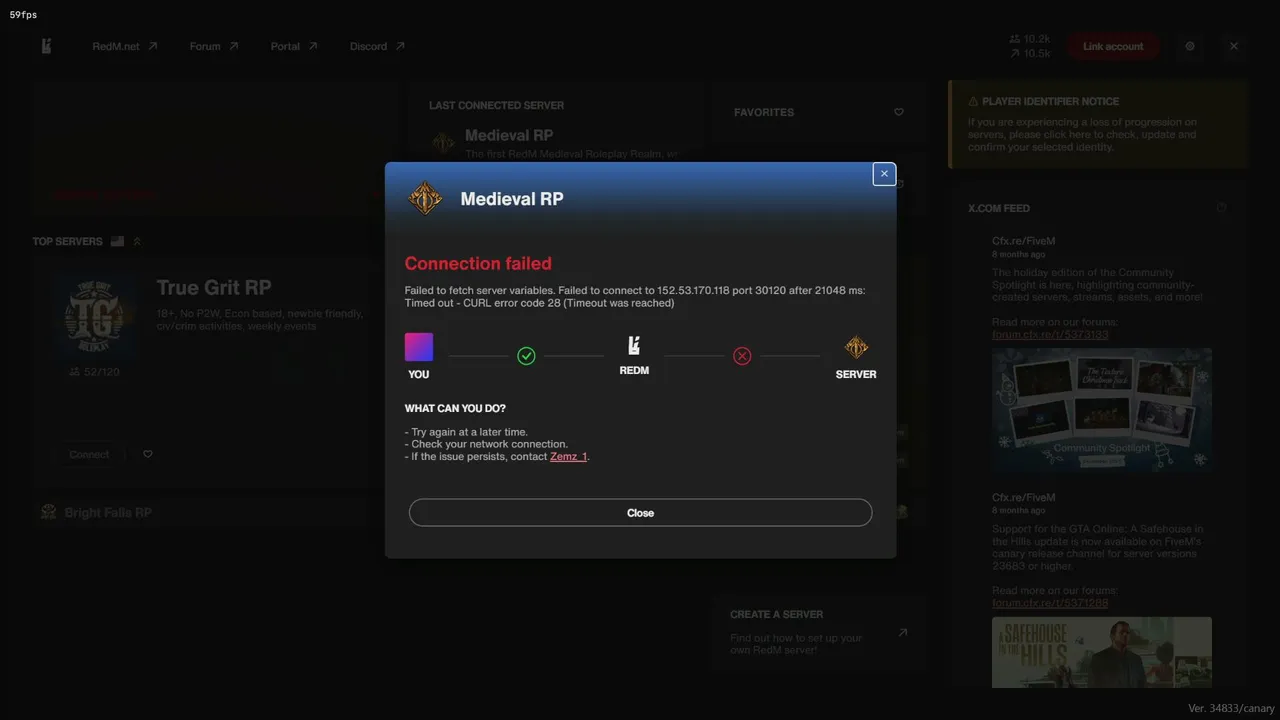The height and width of the screenshot is (720, 1280).
Task: Click the green checkmark connection status icon
Action: coord(526,355)
